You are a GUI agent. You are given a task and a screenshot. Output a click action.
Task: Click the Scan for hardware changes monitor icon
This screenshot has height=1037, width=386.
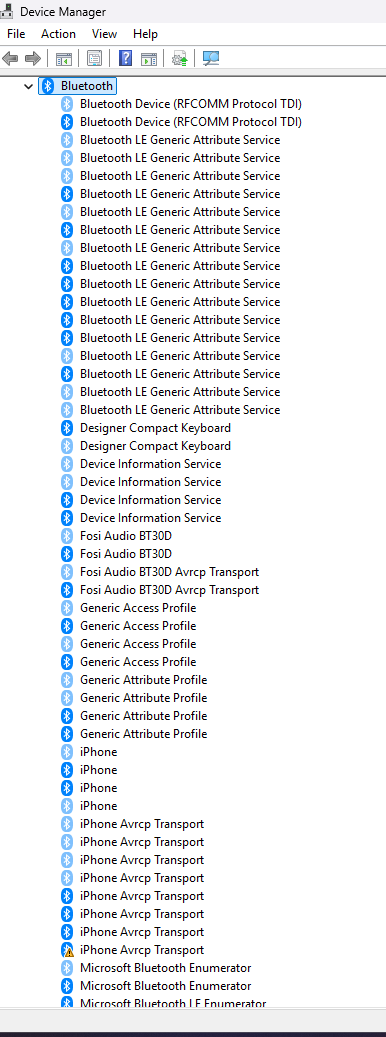pos(211,59)
